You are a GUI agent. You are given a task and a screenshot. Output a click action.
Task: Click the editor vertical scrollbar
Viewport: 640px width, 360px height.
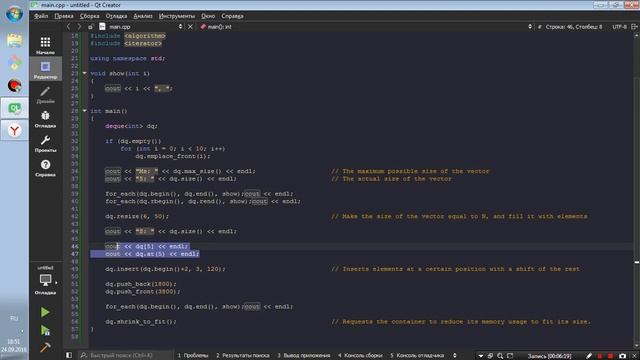636,190
